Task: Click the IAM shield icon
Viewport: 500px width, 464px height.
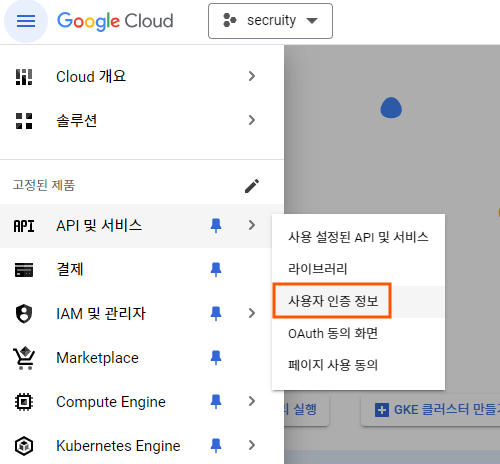Action: pyautogui.click(x=24, y=314)
